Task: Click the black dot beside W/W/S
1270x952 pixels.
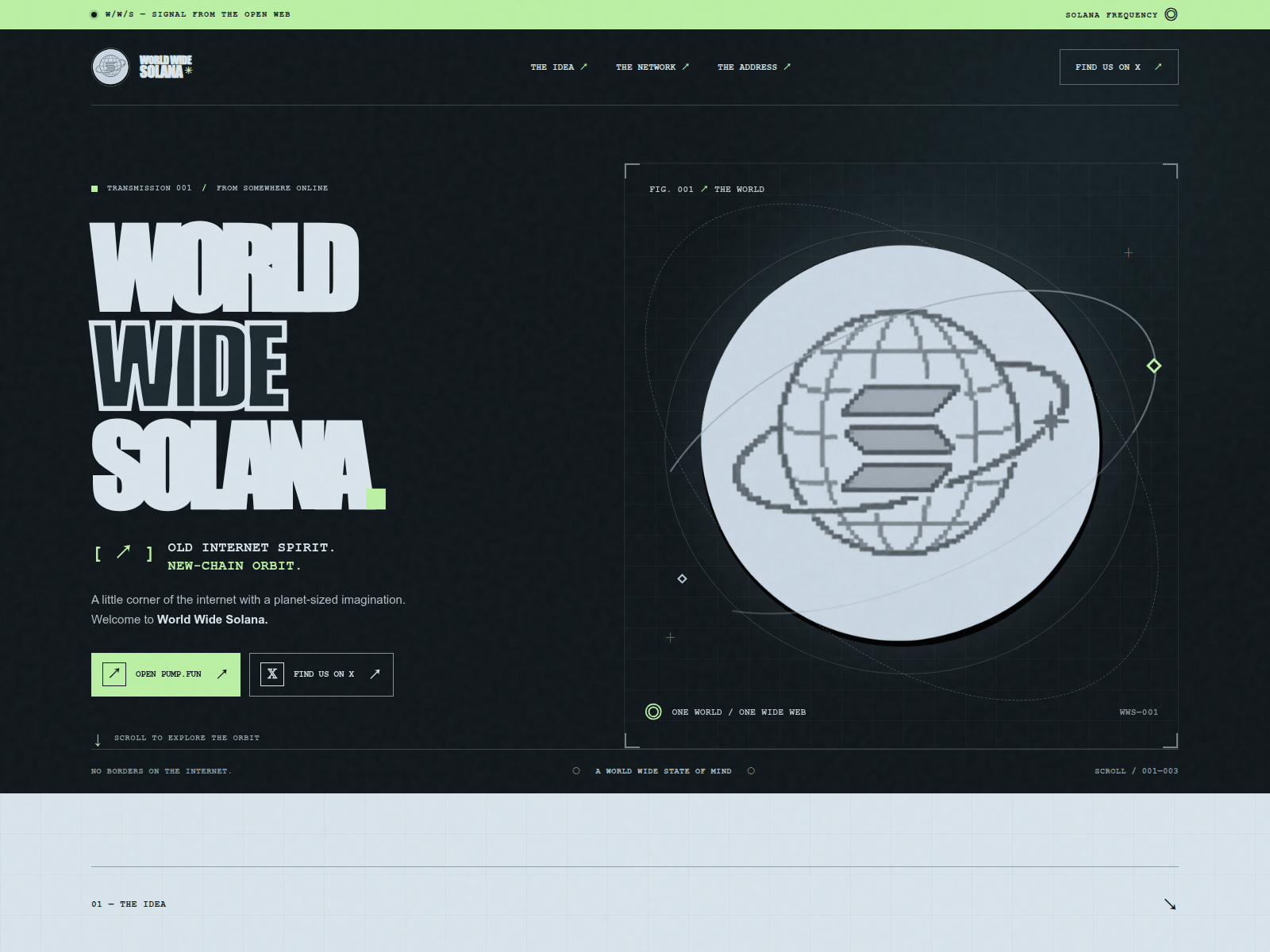Action: (94, 14)
